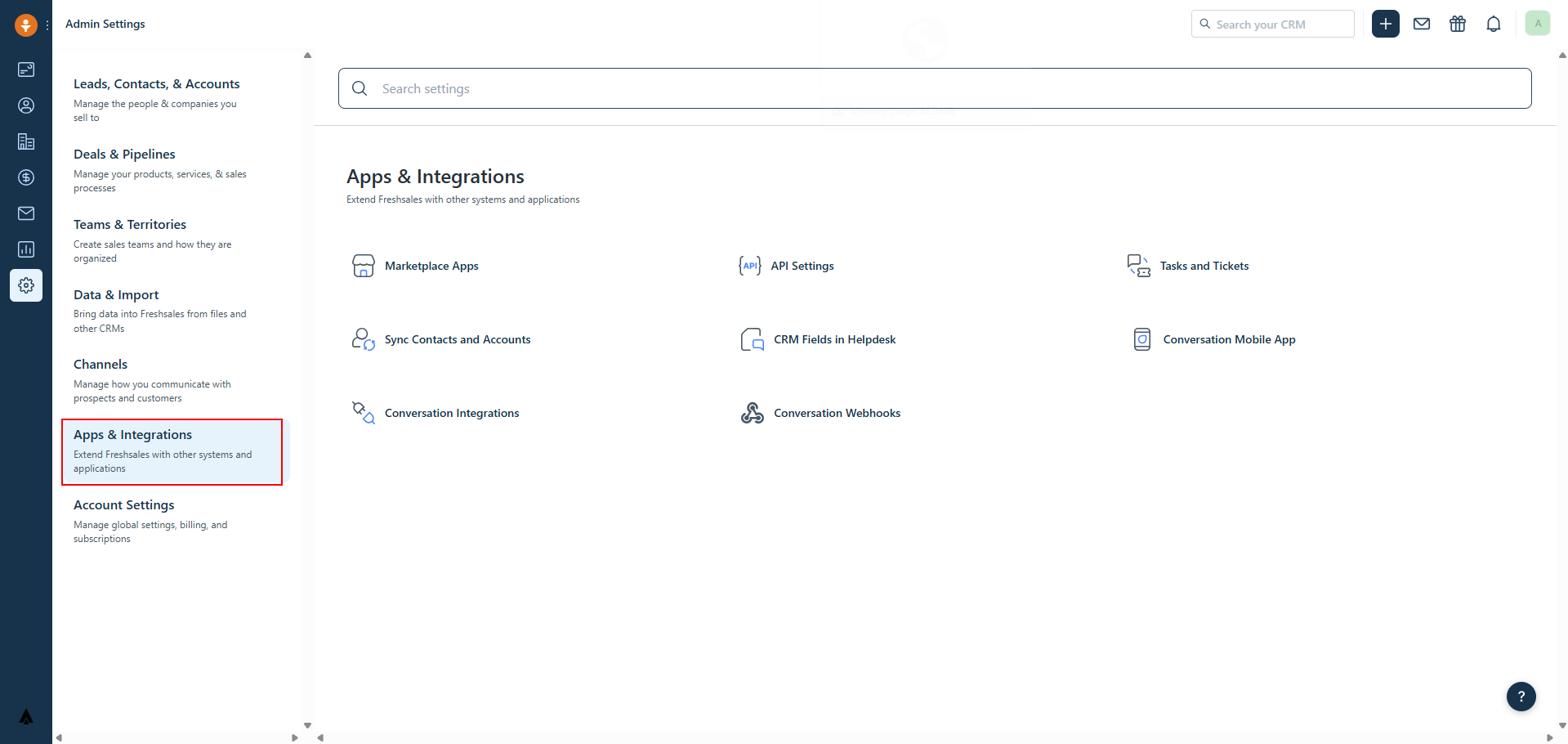Select Teams & Territories settings category
Image resolution: width=1568 pixels, height=744 pixels.
tap(172, 240)
